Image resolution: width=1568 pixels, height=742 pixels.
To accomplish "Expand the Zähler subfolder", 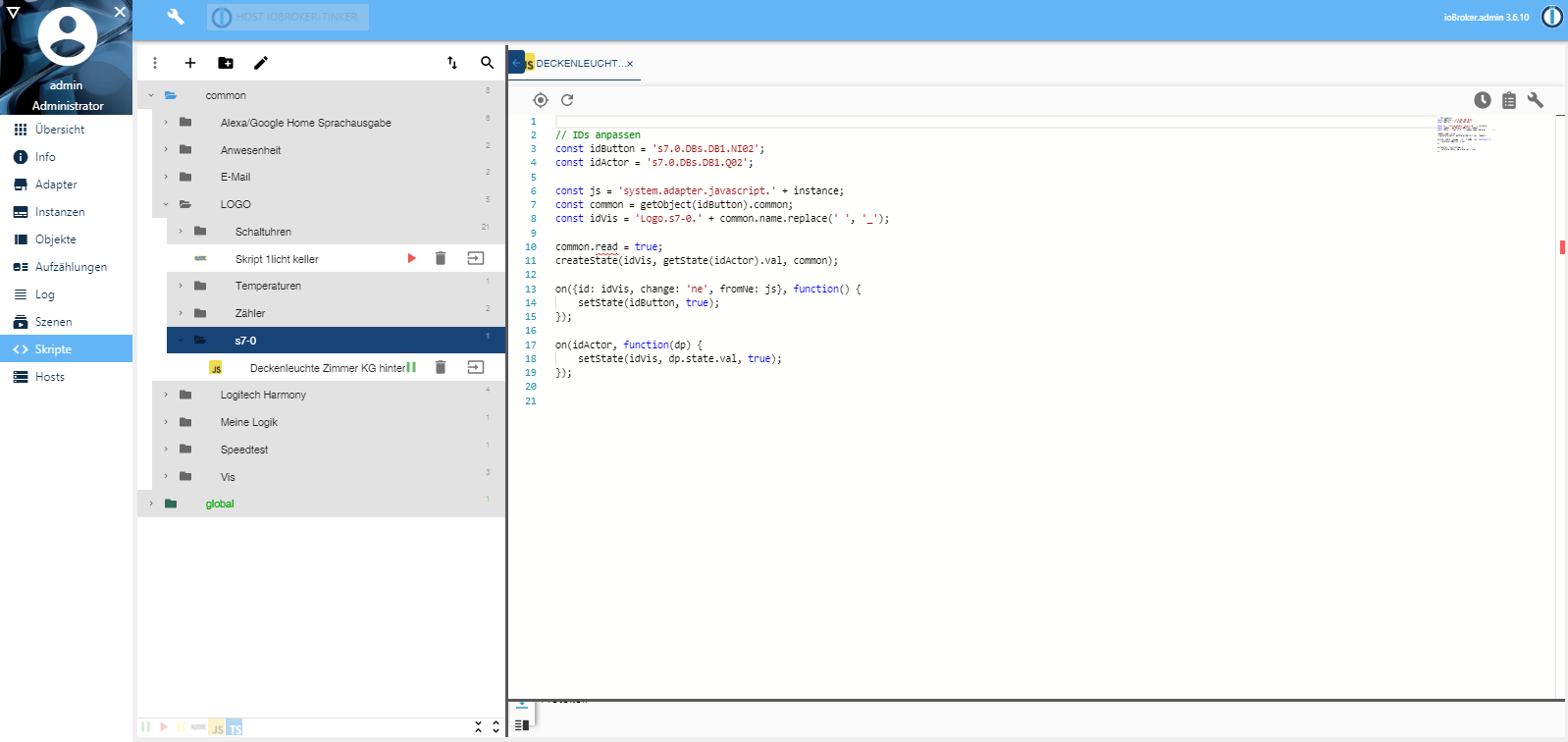I will pos(181,313).
